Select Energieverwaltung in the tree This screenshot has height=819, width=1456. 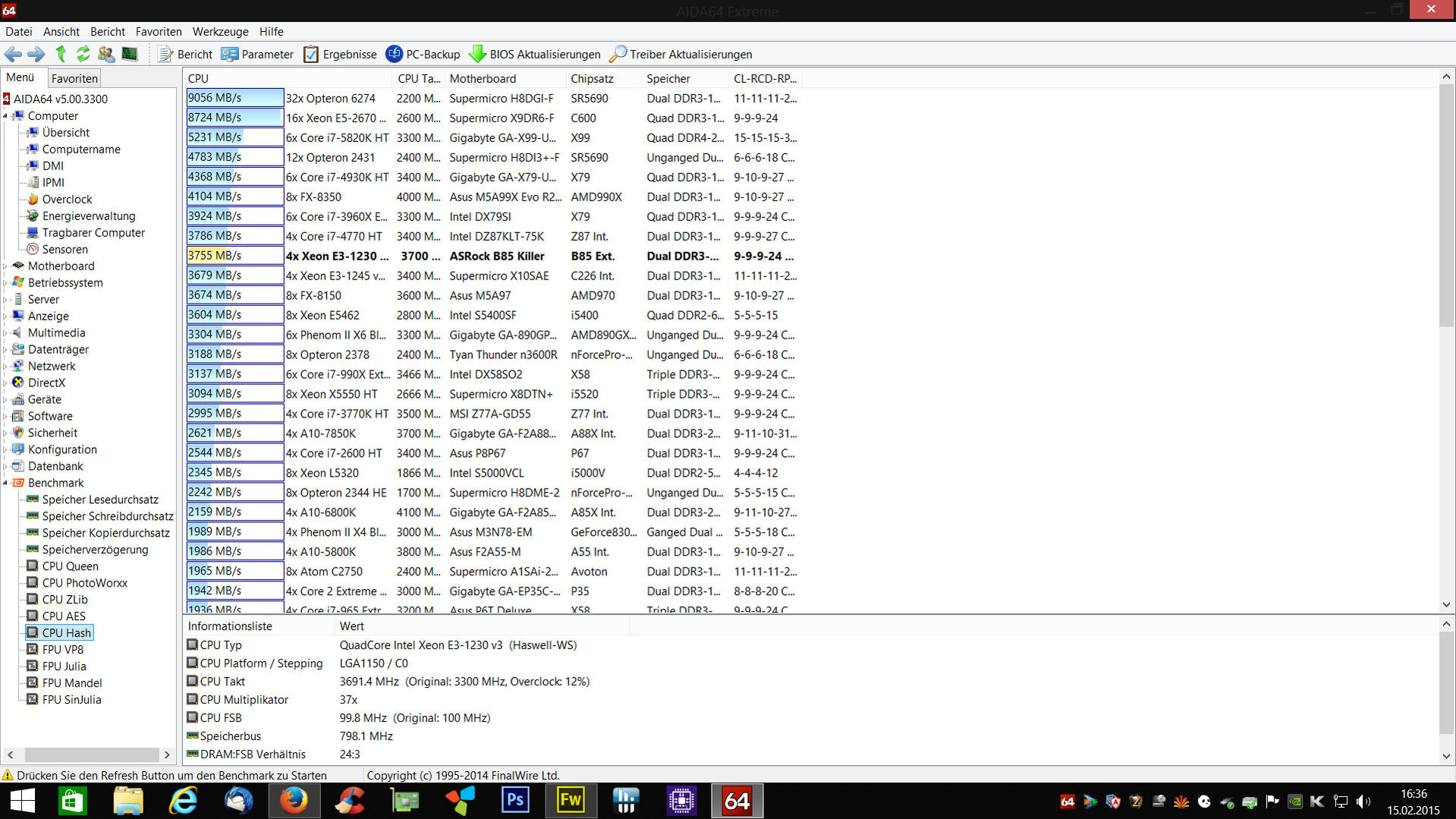(x=89, y=216)
